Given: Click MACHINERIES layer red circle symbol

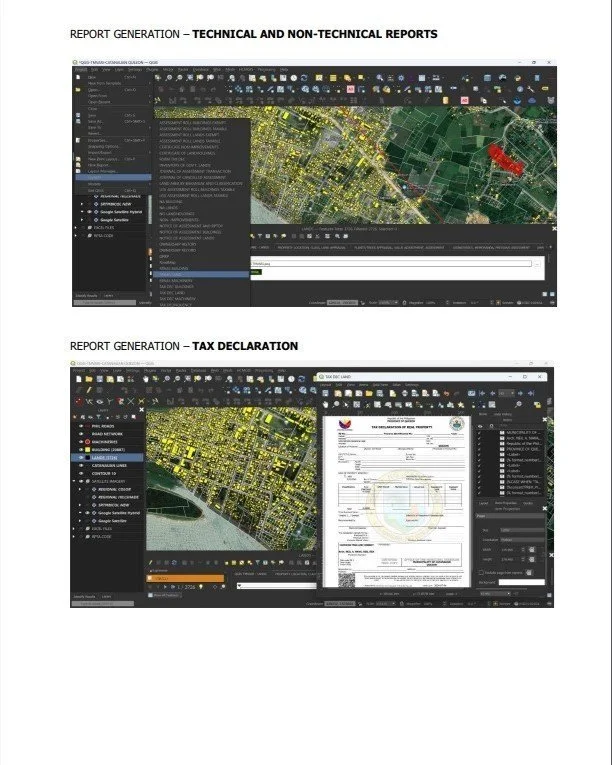Looking at the screenshot, I should 88,442.
